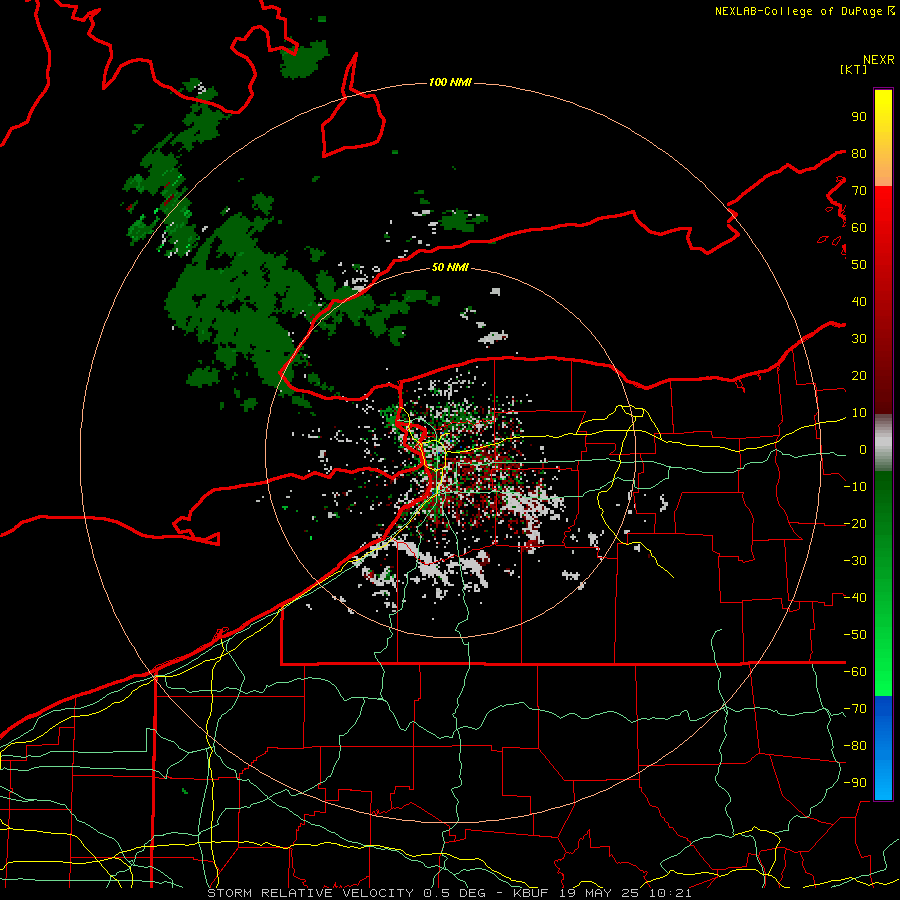The height and width of the screenshot is (900, 900).
Task: Click the 50 NMI range ring label
Action: 450,267
